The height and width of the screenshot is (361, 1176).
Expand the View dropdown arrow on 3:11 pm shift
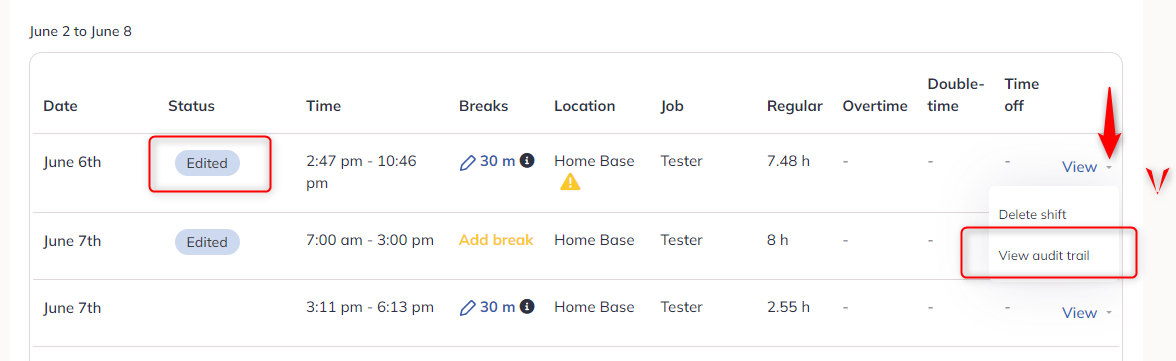1108,313
